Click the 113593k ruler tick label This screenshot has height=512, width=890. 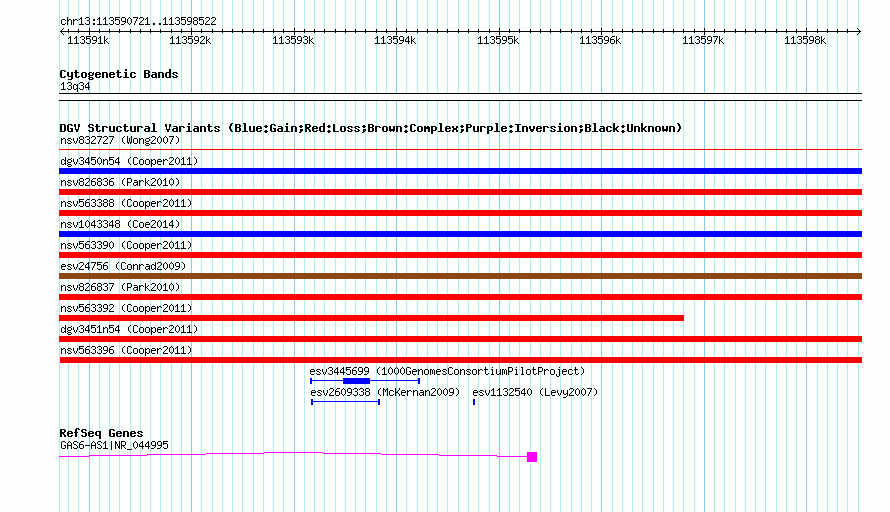click(293, 40)
